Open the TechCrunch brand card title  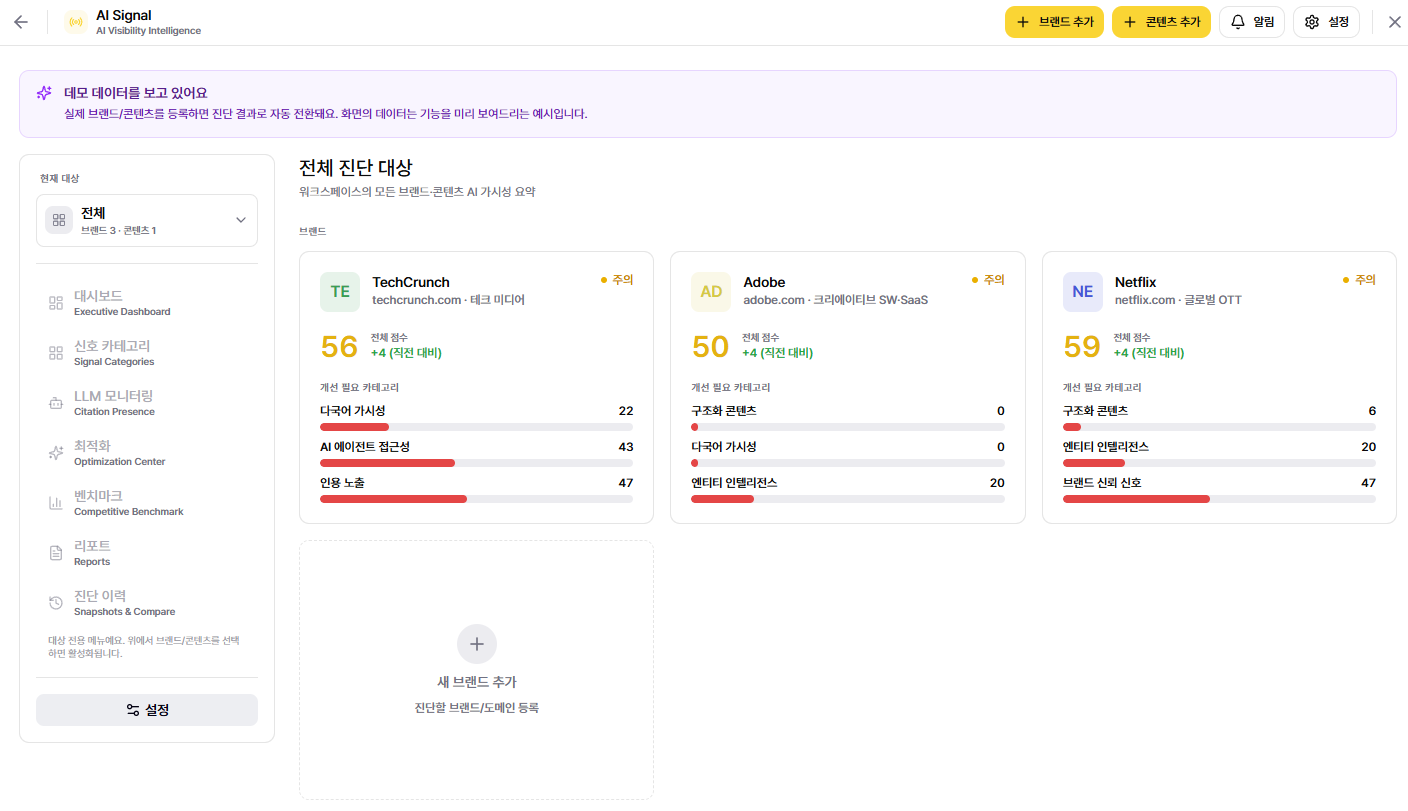pos(411,282)
